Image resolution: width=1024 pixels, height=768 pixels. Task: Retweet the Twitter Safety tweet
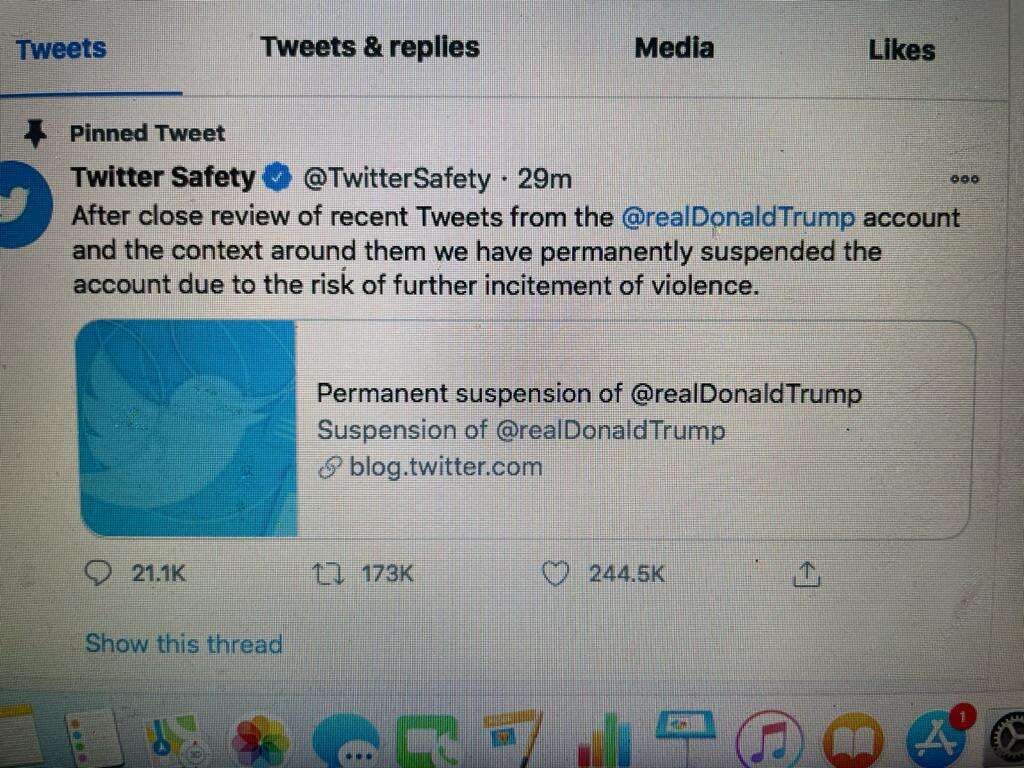(x=327, y=574)
